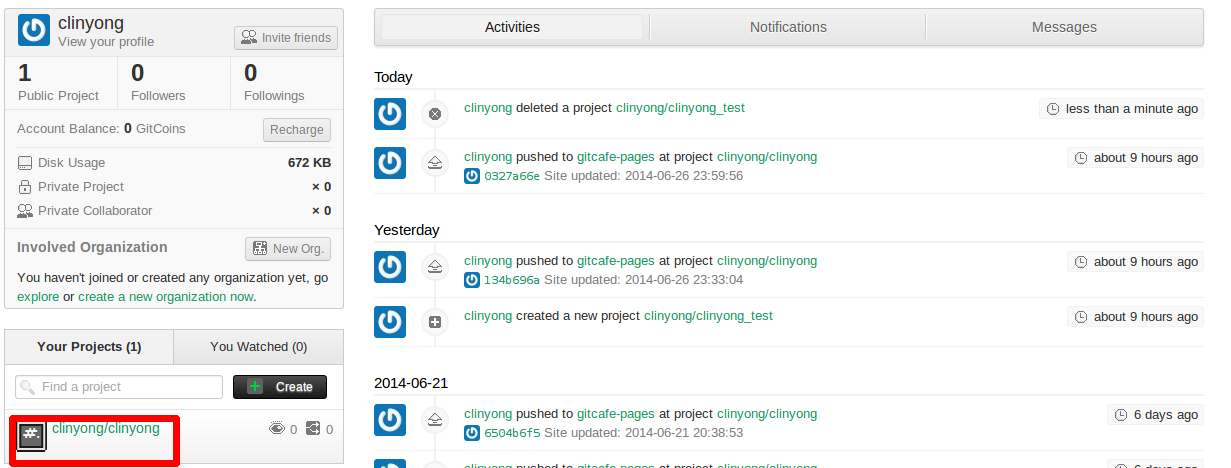Screen dimensions: 1231x468
Task: Click the New Org. button
Action: pyautogui.click(x=288, y=249)
